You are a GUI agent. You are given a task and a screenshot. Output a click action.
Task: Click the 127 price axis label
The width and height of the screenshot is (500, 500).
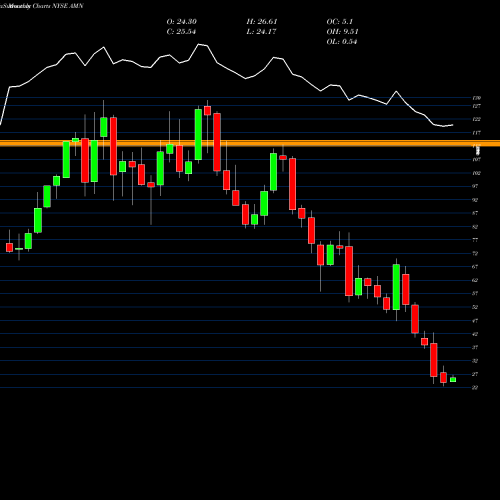477,106
